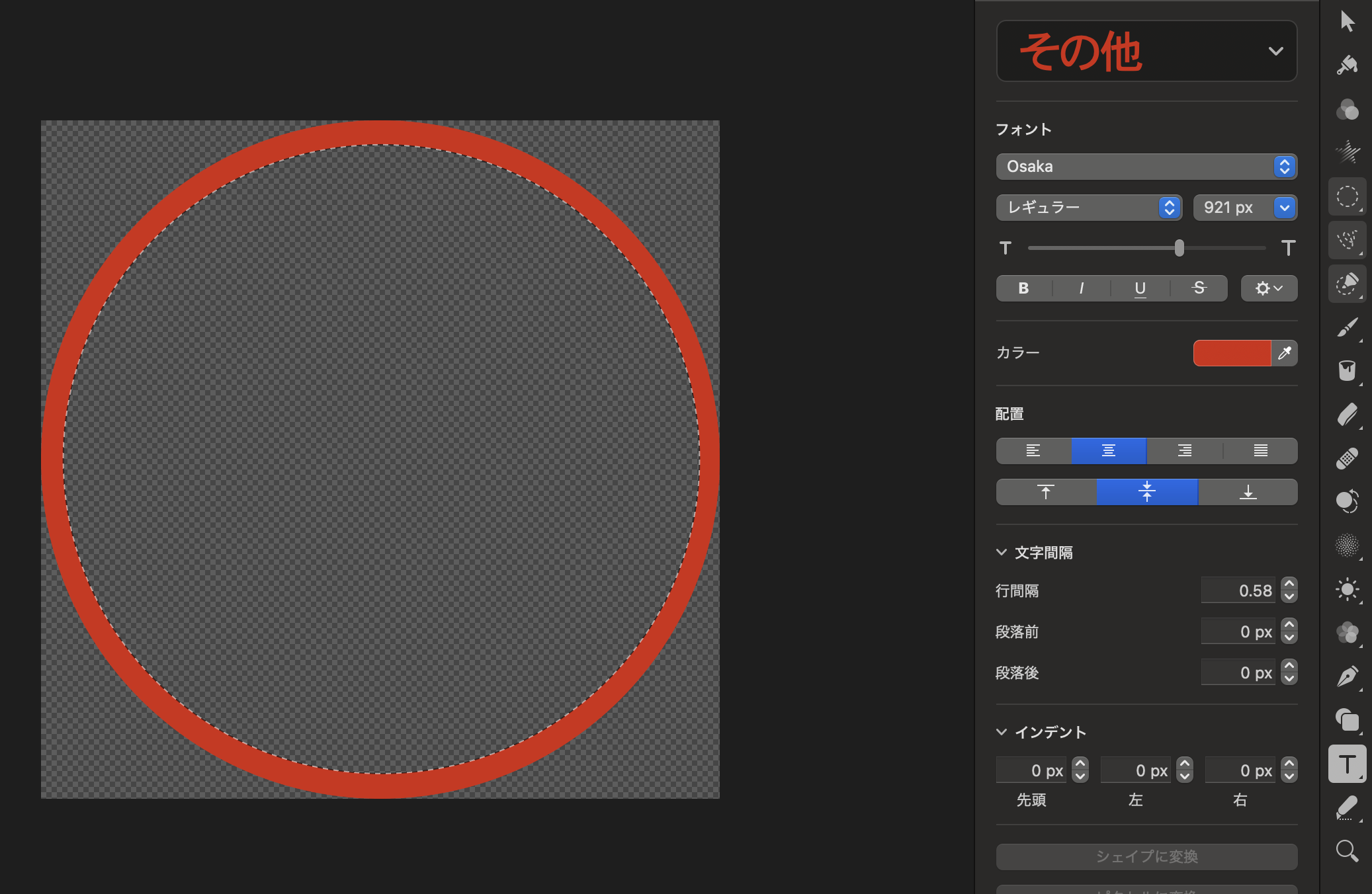Align text vertically to middle
Image resolution: width=1372 pixels, height=894 pixels.
click(x=1147, y=492)
